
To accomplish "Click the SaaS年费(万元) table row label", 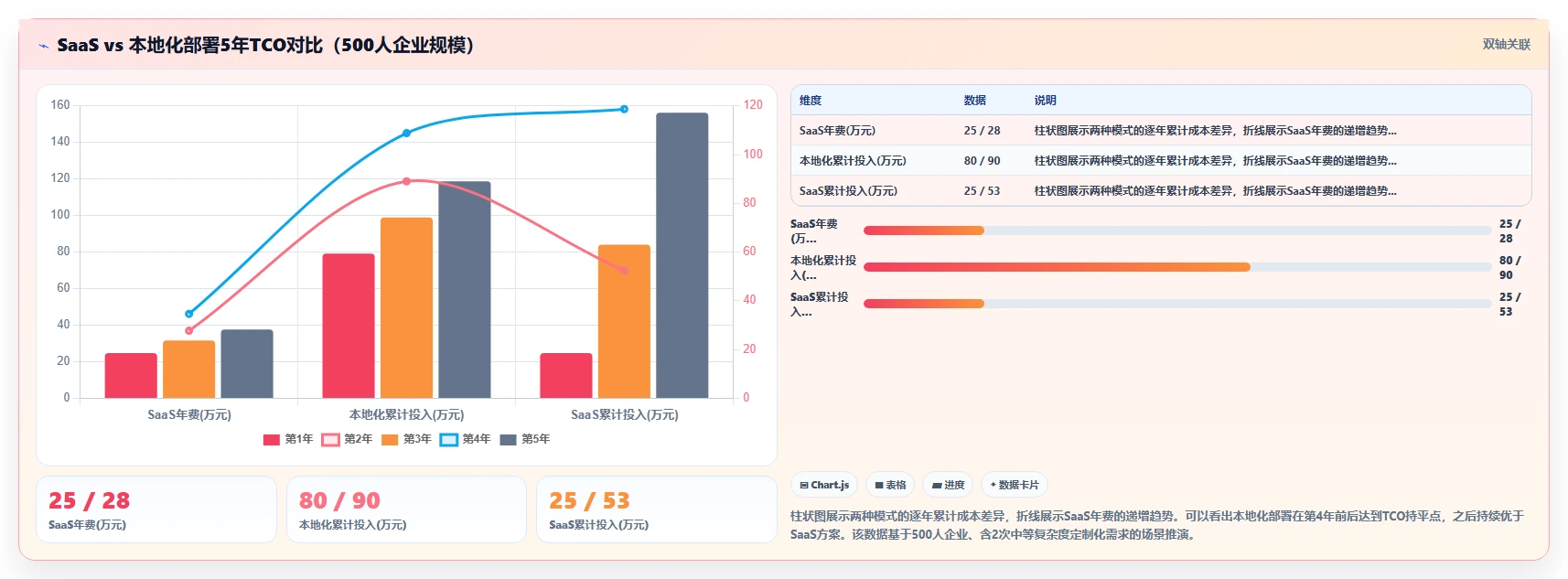I will tap(837, 131).
